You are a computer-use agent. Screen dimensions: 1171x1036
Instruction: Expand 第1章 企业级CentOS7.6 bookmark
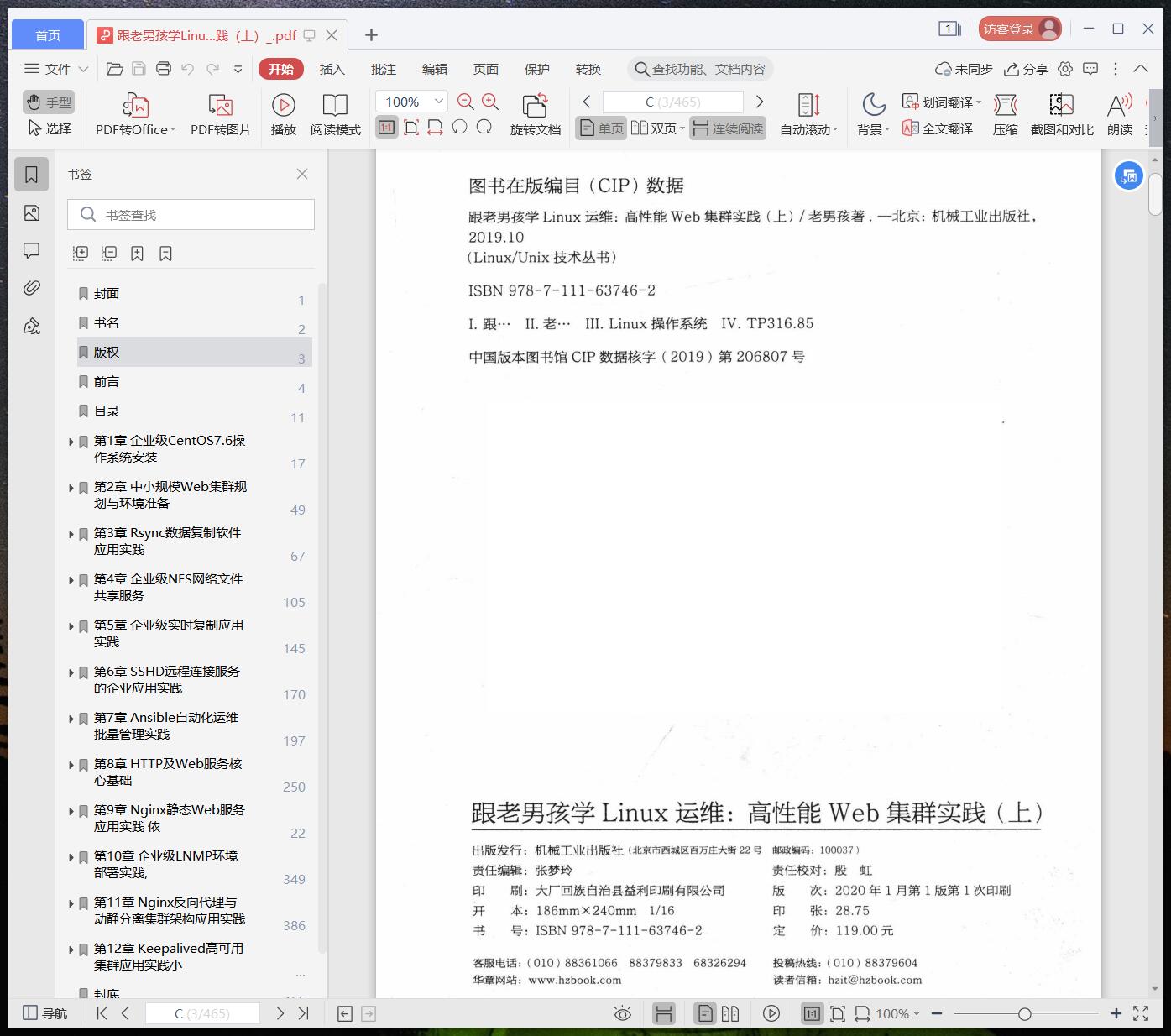click(x=71, y=441)
